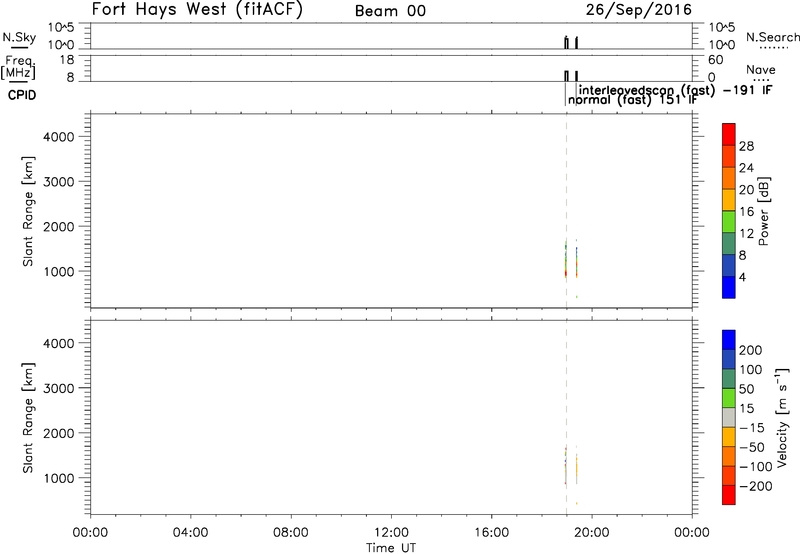Click the 'Velocity [m s-1]' colorbar label
The height and width of the screenshot is (554, 800).
click(x=782, y=417)
